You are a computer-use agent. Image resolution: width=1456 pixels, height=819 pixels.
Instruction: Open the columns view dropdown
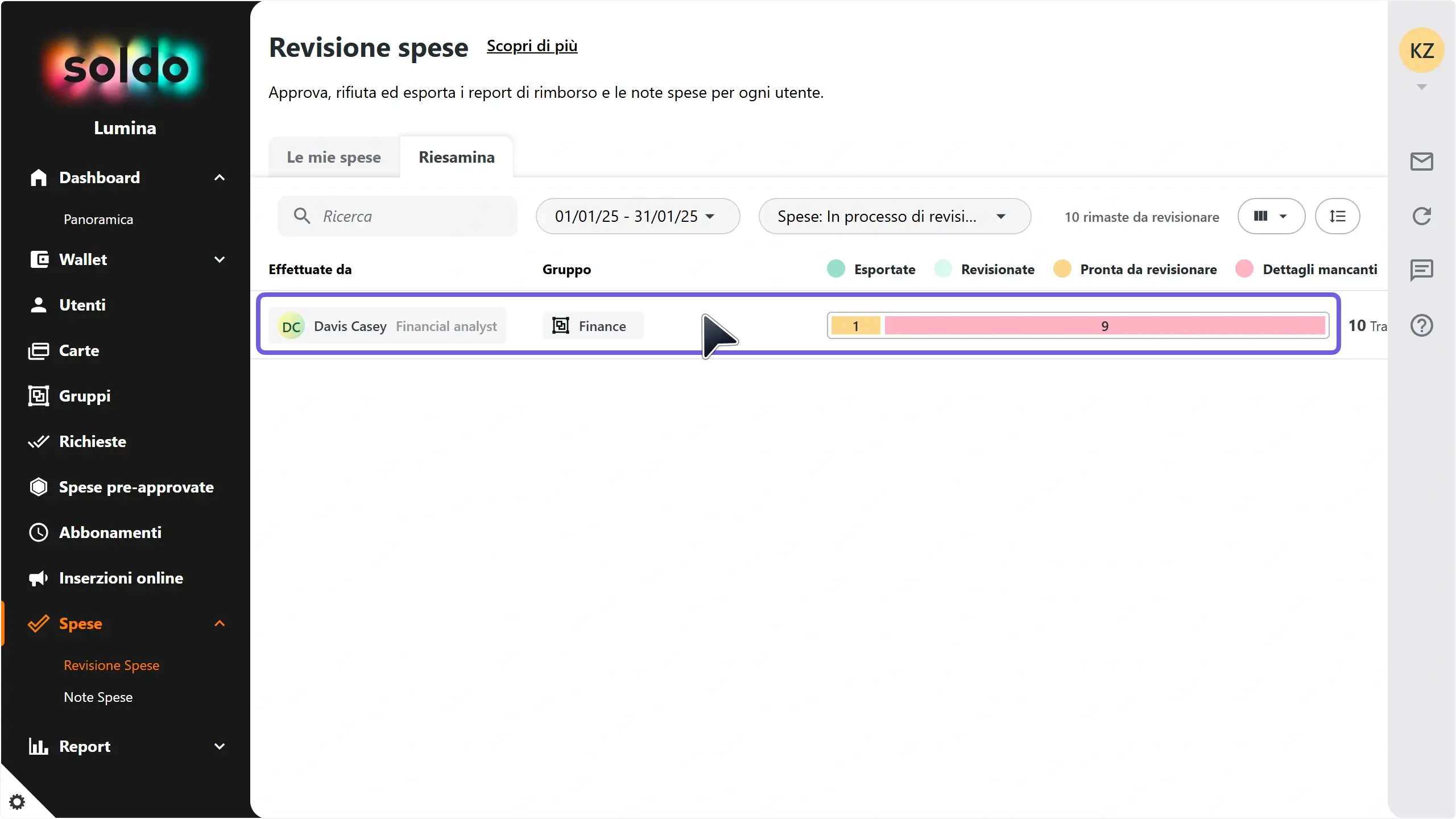pyautogui.click(x=1271, y=216)
